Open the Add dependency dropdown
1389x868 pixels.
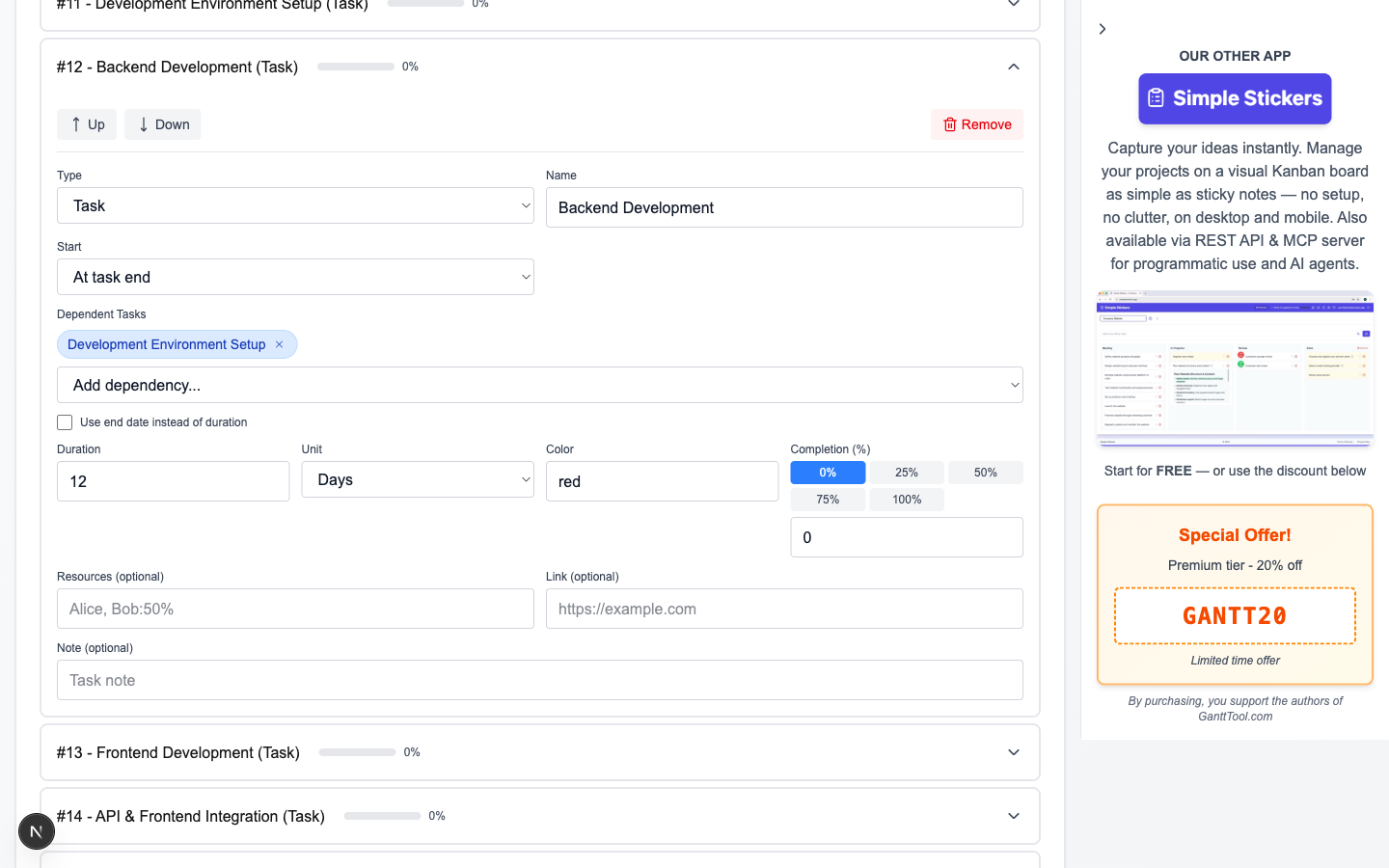tap(540, 385)
